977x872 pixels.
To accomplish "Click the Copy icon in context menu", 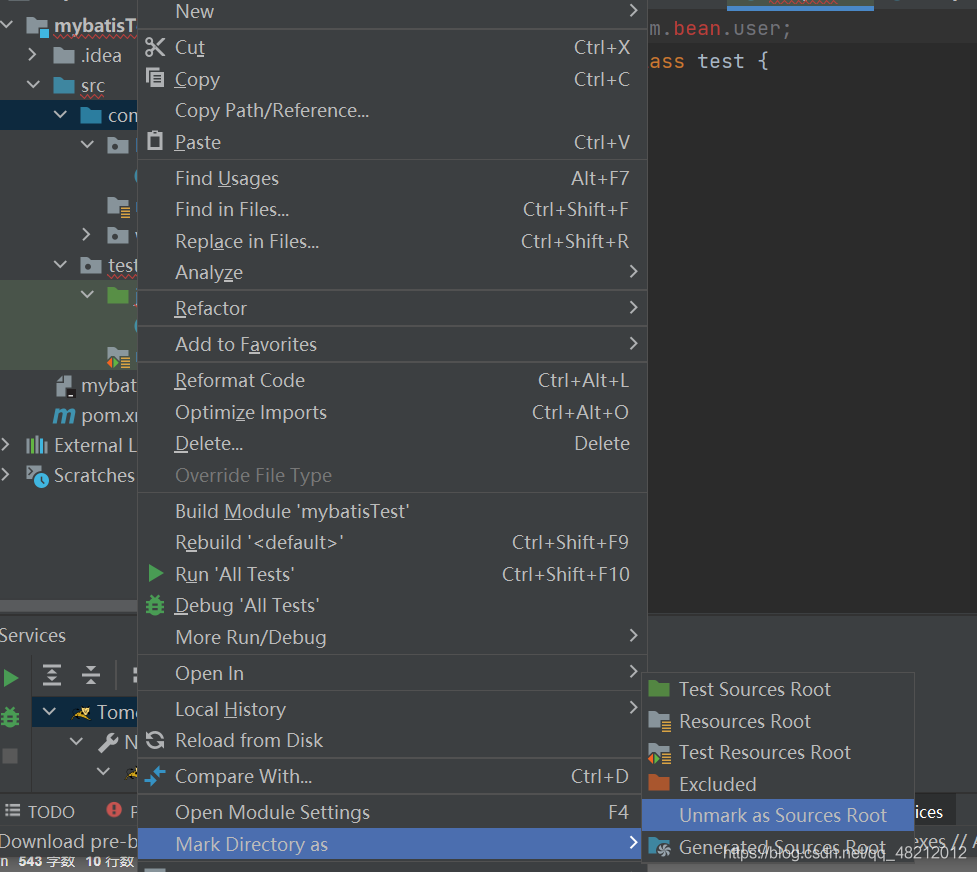I will tap(155, 78).
